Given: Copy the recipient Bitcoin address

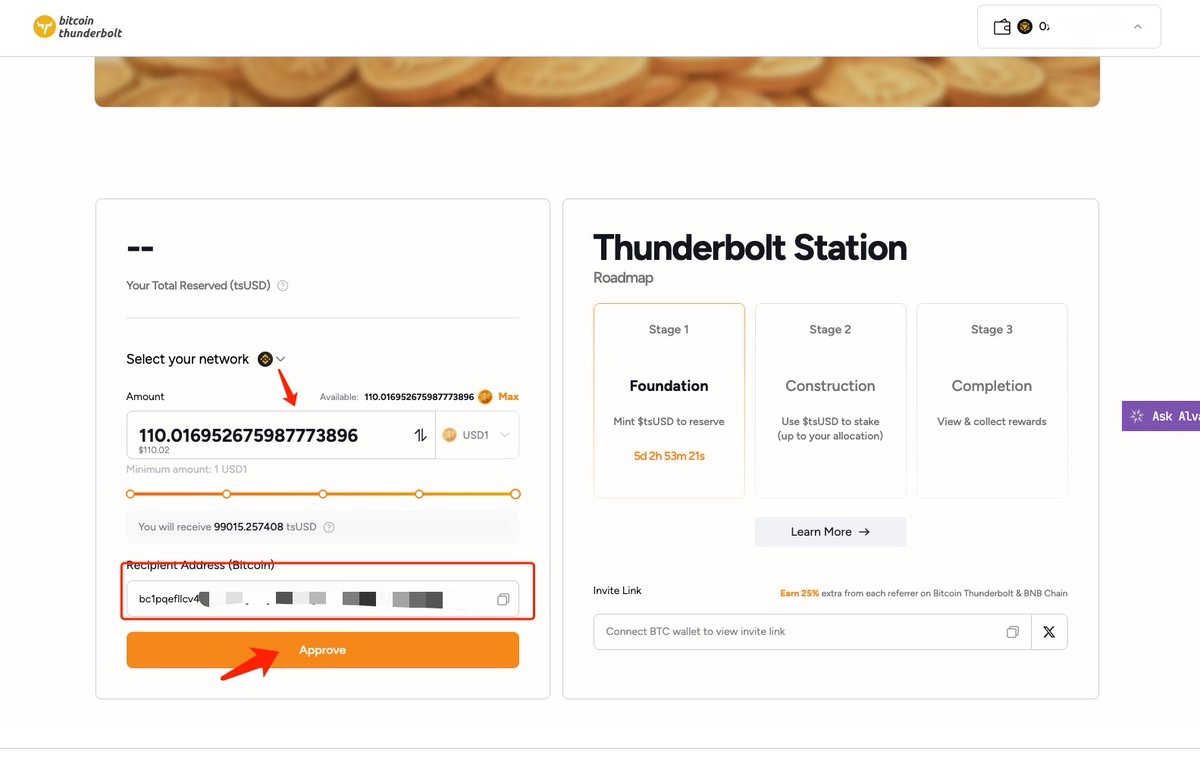Looking at the screenshot, I should 503,599.
